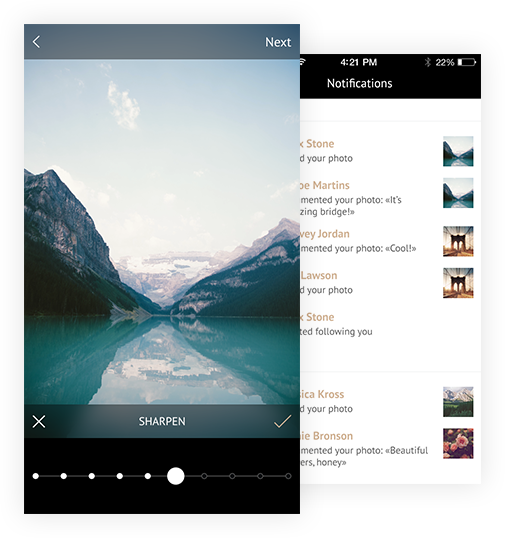Image resolution: width=505 pixels, height=538 pixels.
Task: Open Jordan's profile name link
Action: click(325, 234)
